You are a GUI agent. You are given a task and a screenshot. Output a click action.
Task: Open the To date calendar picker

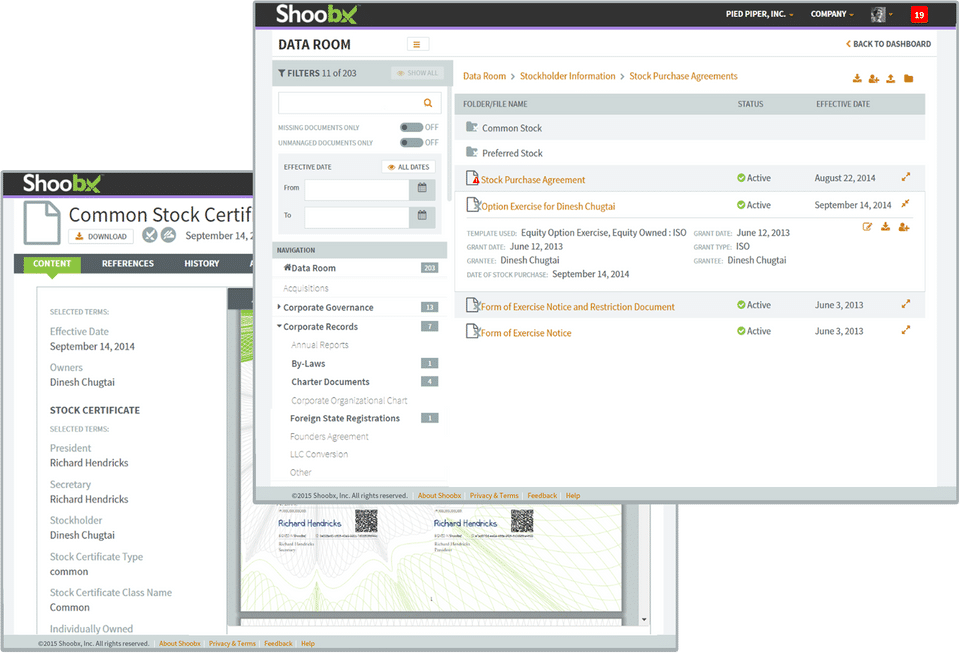(x=422, y=215)
